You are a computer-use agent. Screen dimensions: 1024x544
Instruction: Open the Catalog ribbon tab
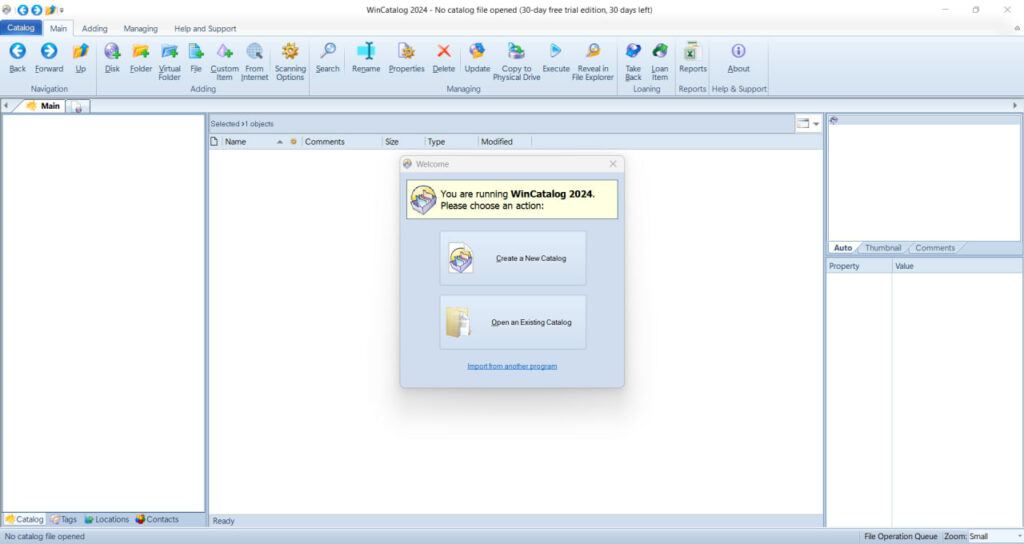click(21, 27)
